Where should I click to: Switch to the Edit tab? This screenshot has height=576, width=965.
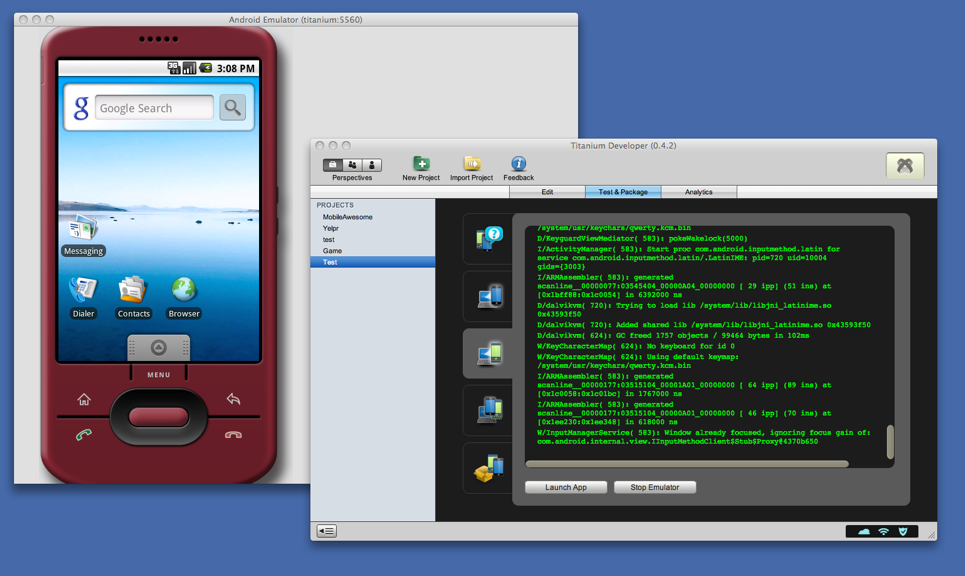coord(547,192)
